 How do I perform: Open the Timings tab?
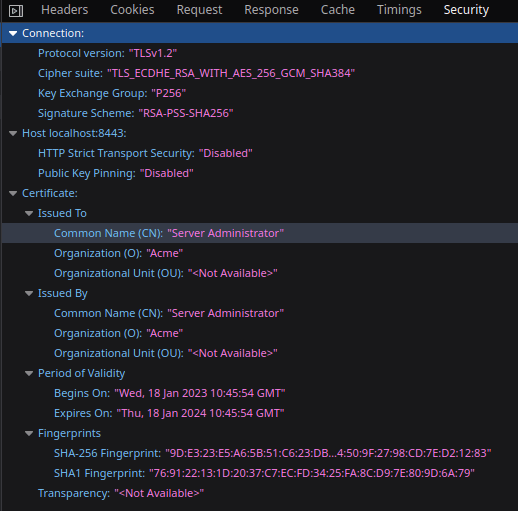399,10
